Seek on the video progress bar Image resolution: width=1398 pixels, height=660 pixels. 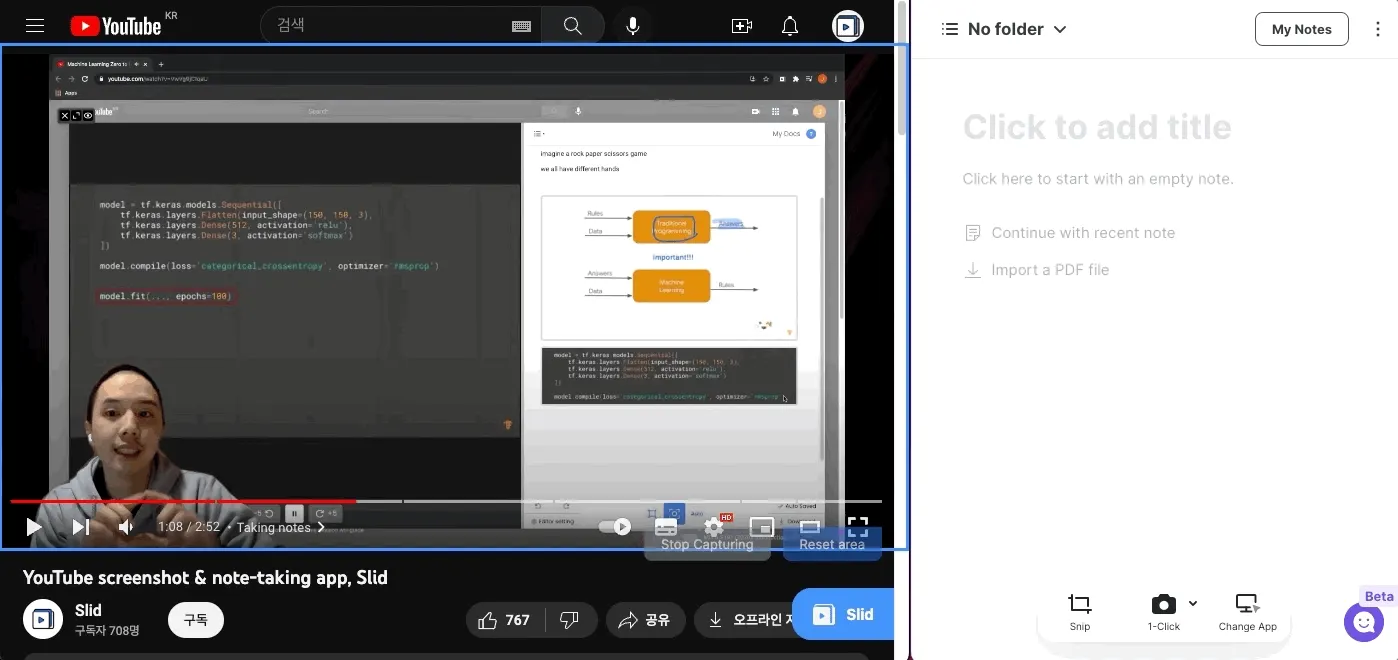click(446, 501)
